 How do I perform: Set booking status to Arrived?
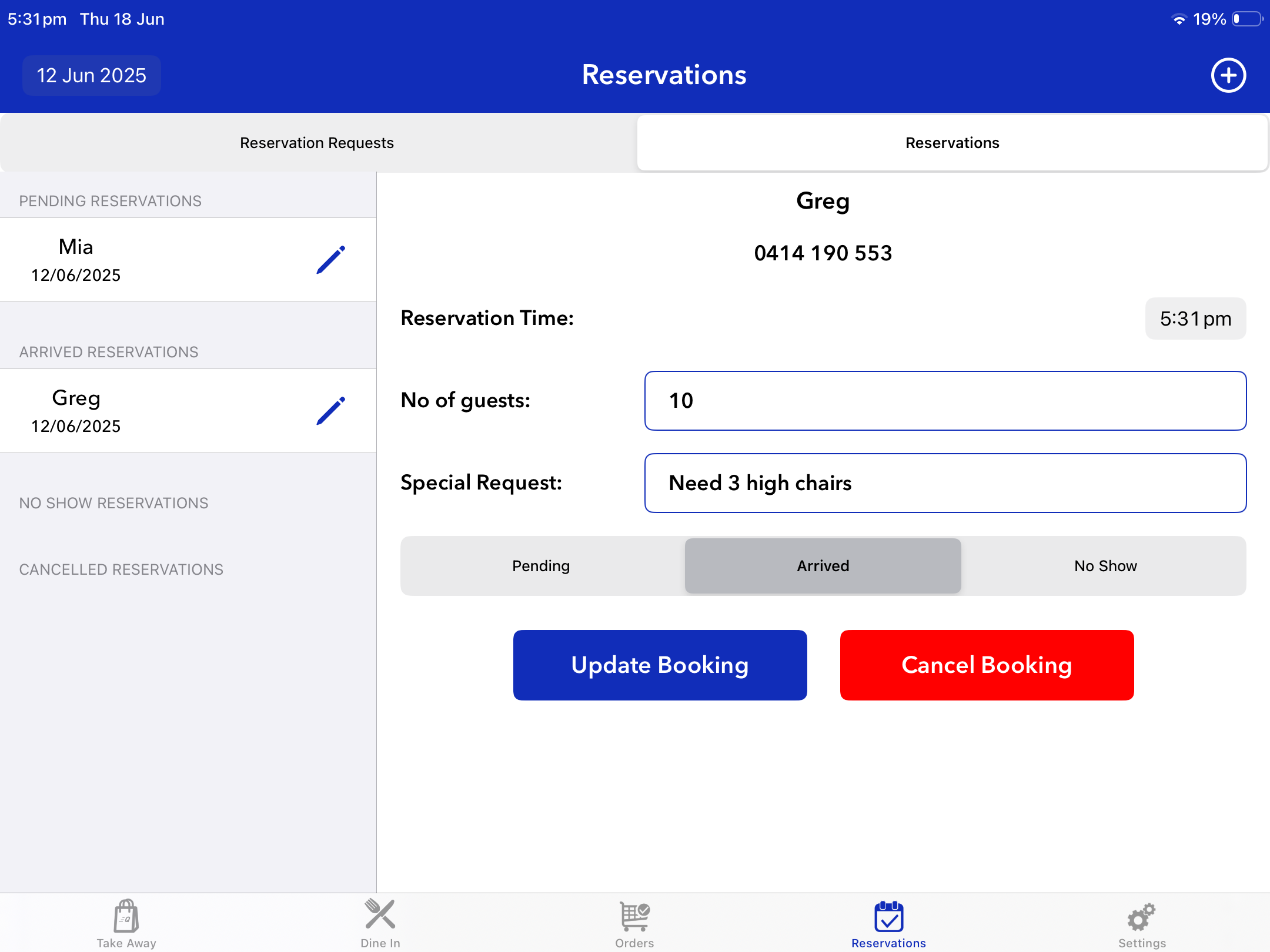tap(823, 566)
